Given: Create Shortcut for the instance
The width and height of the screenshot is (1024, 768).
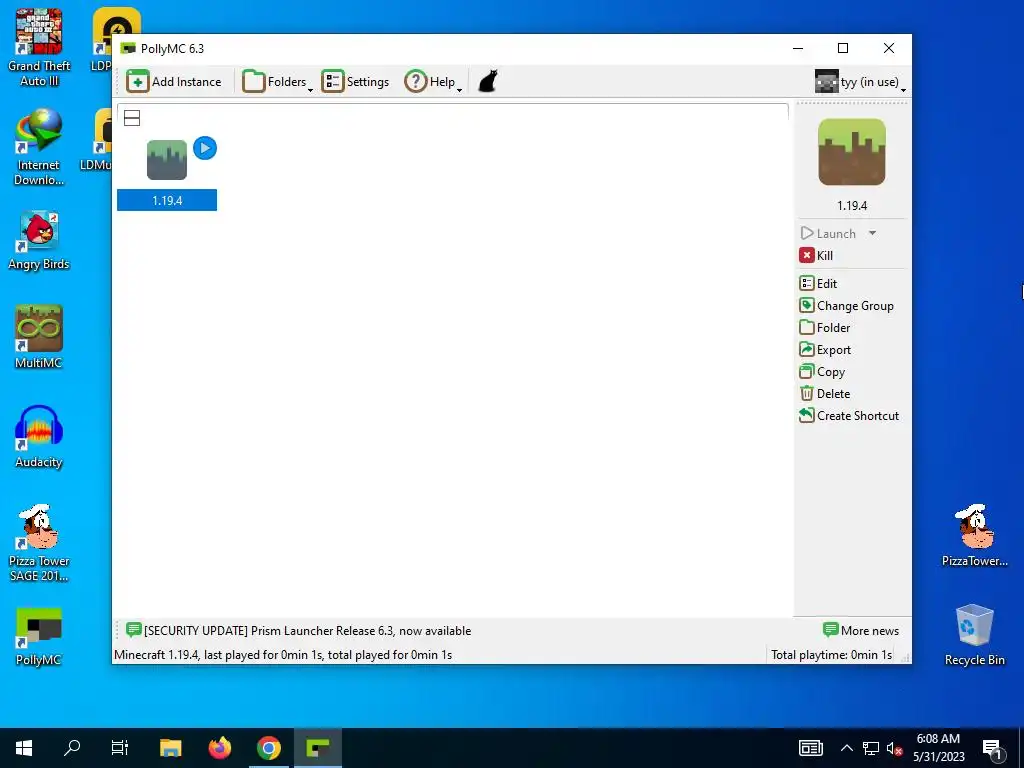Looking at the screenshot, I should pyautogui.click(x=849, y=416).
